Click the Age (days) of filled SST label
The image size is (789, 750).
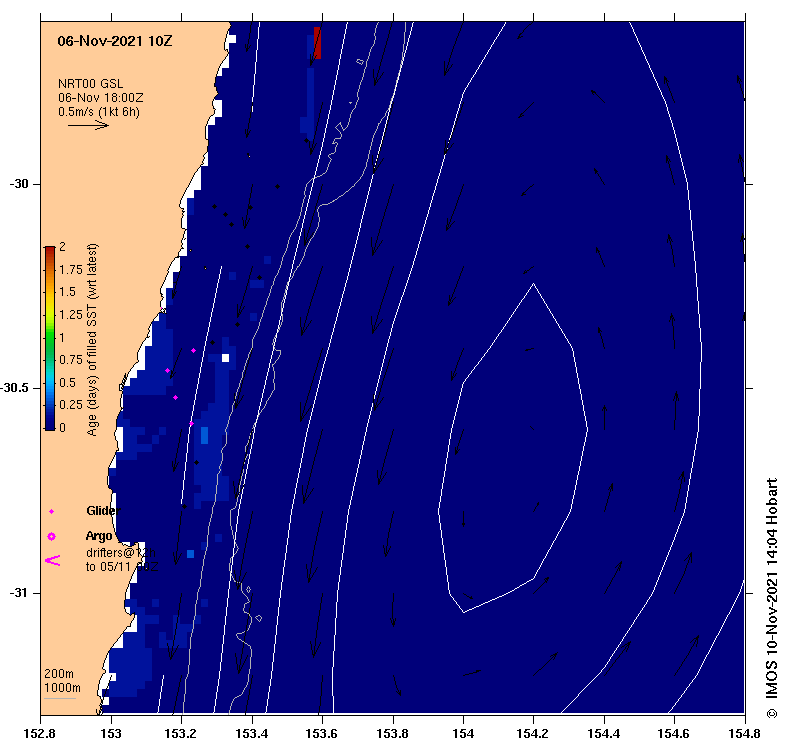point(92,340)
